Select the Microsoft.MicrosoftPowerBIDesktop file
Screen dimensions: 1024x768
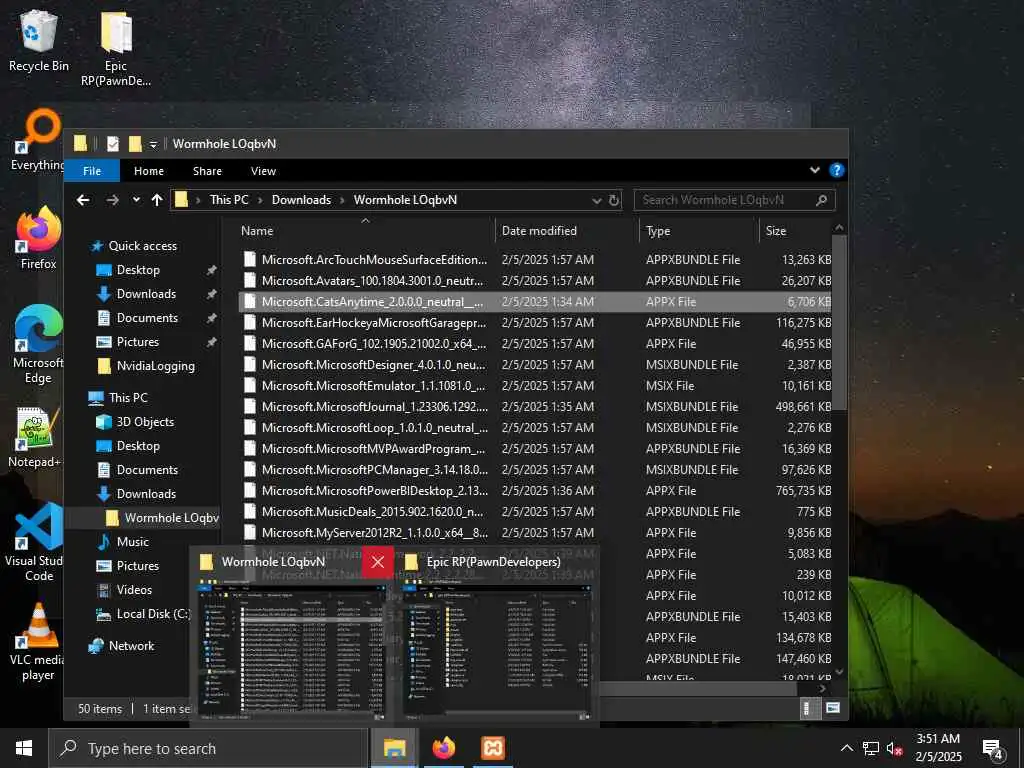(536, 490)
